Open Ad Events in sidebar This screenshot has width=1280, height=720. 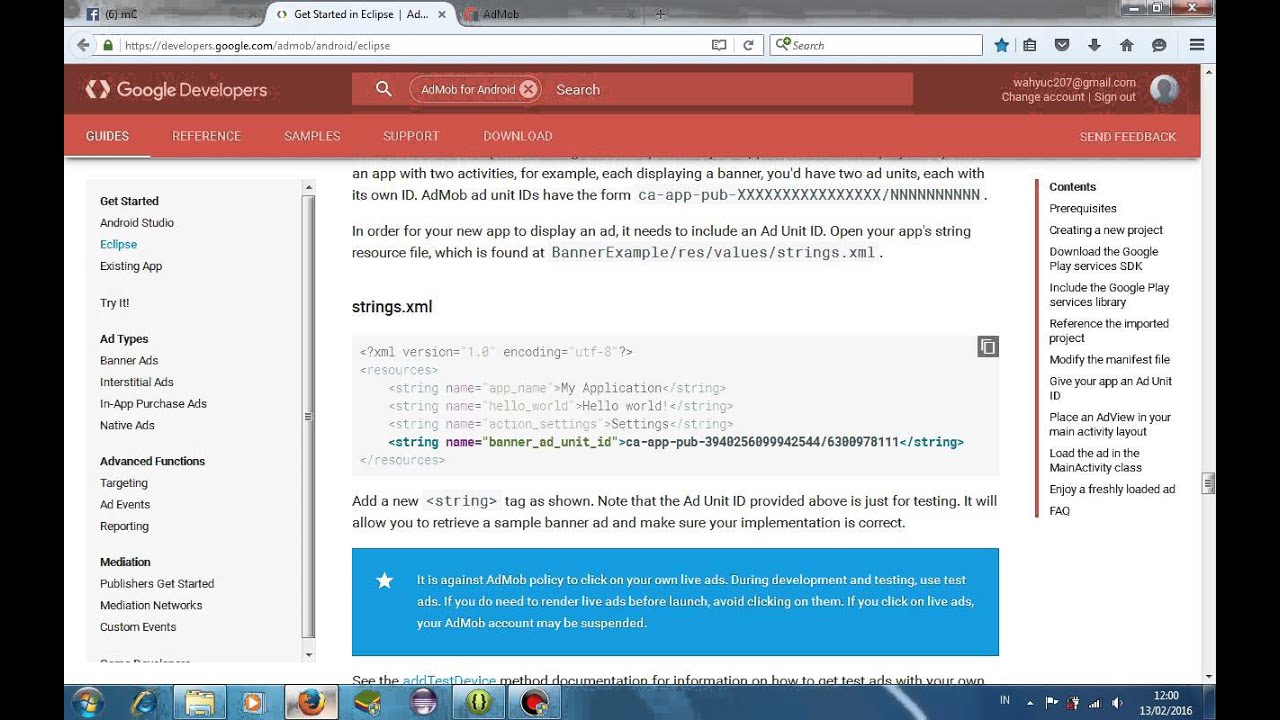125,505
